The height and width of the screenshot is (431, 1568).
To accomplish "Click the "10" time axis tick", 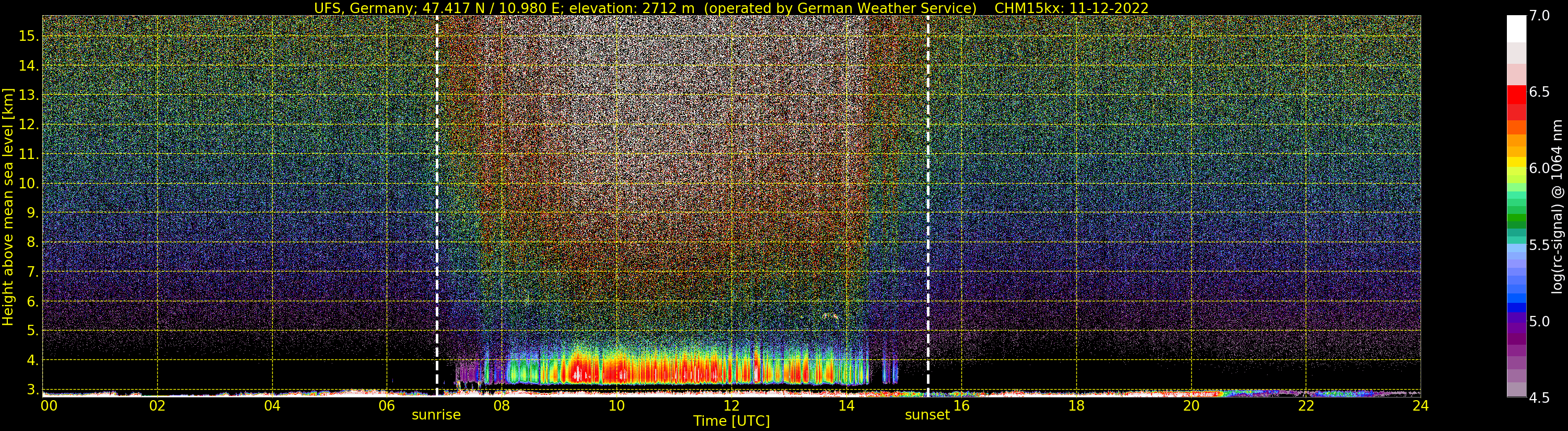I will tap(617, 406).
